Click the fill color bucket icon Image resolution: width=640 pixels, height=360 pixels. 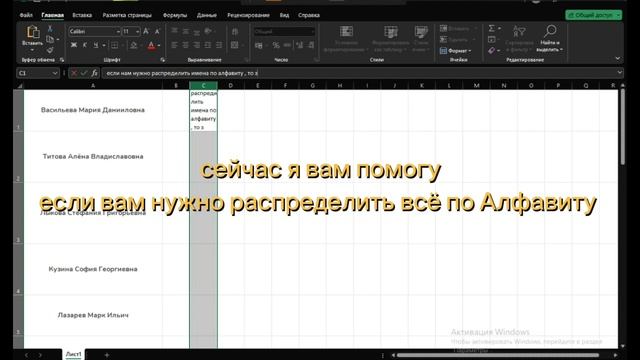[x=133, y=45]
